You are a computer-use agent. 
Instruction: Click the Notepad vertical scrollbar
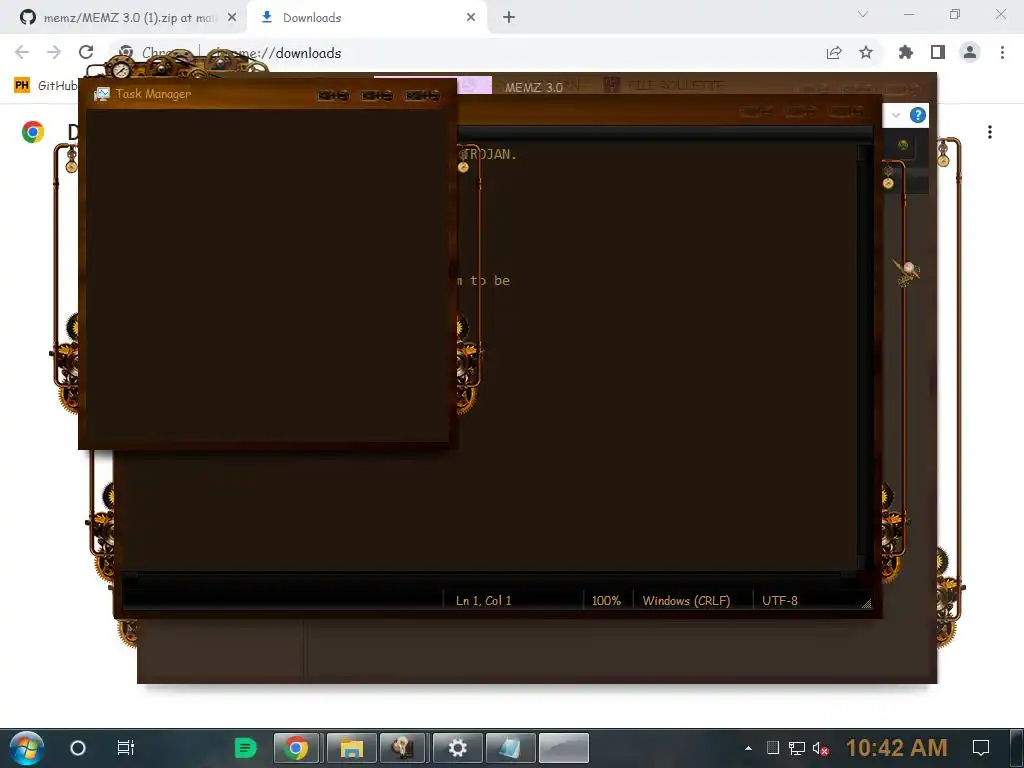(x=864, y=357)
